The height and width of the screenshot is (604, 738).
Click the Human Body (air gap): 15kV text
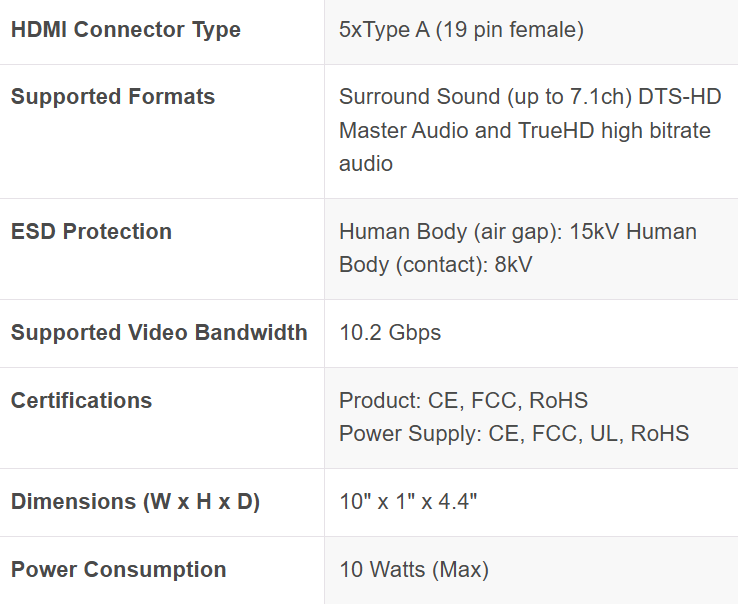coord(479,232)
